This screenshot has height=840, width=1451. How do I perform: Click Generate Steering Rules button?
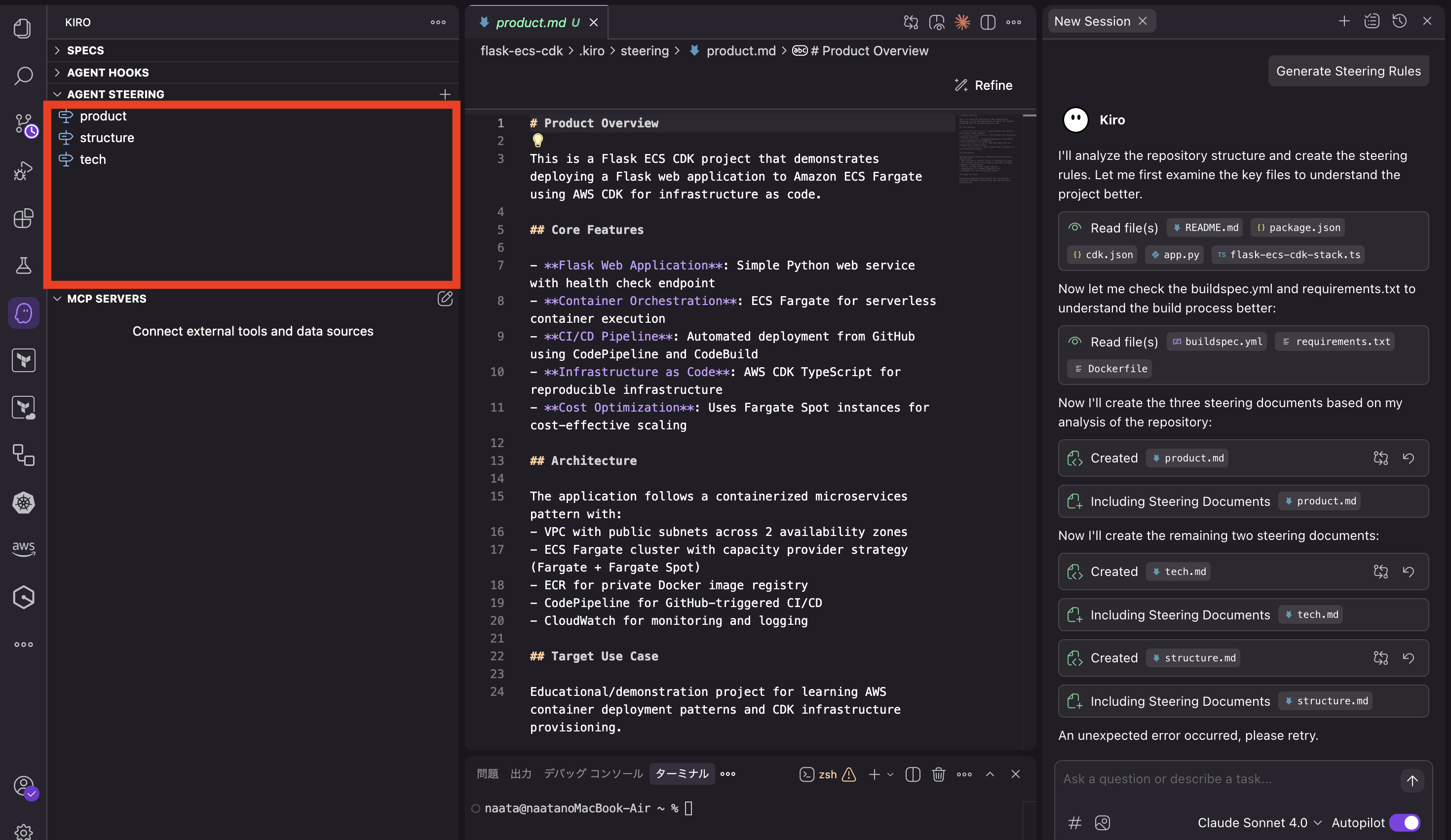tap(1348, 71)
